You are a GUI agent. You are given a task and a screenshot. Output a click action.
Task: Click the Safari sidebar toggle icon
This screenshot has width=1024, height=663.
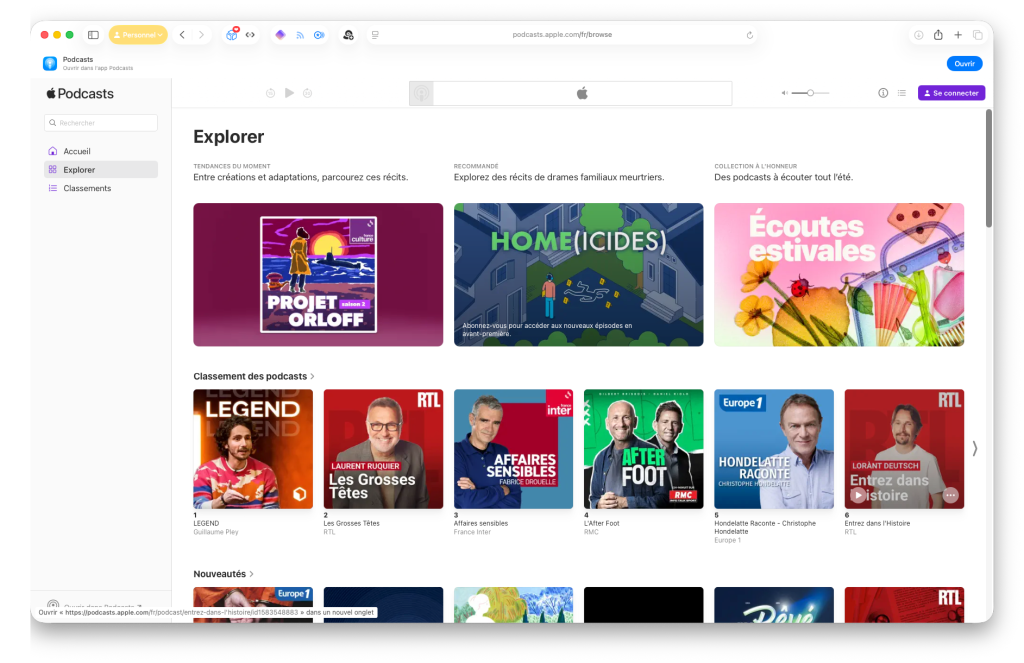coord(93,35)
